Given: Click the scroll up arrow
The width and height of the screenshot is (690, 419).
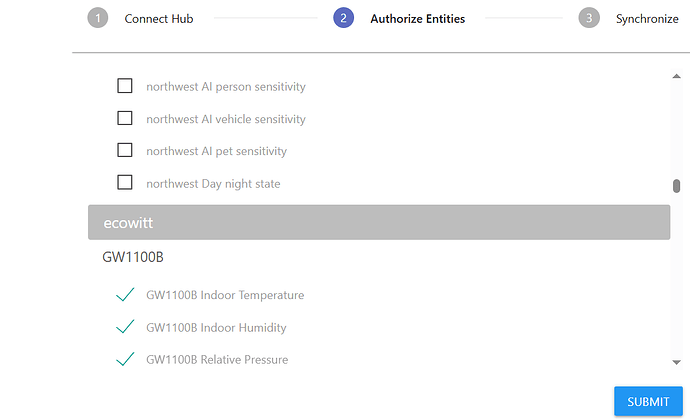Looking at the screenshot, I should (x=677, y=76).
